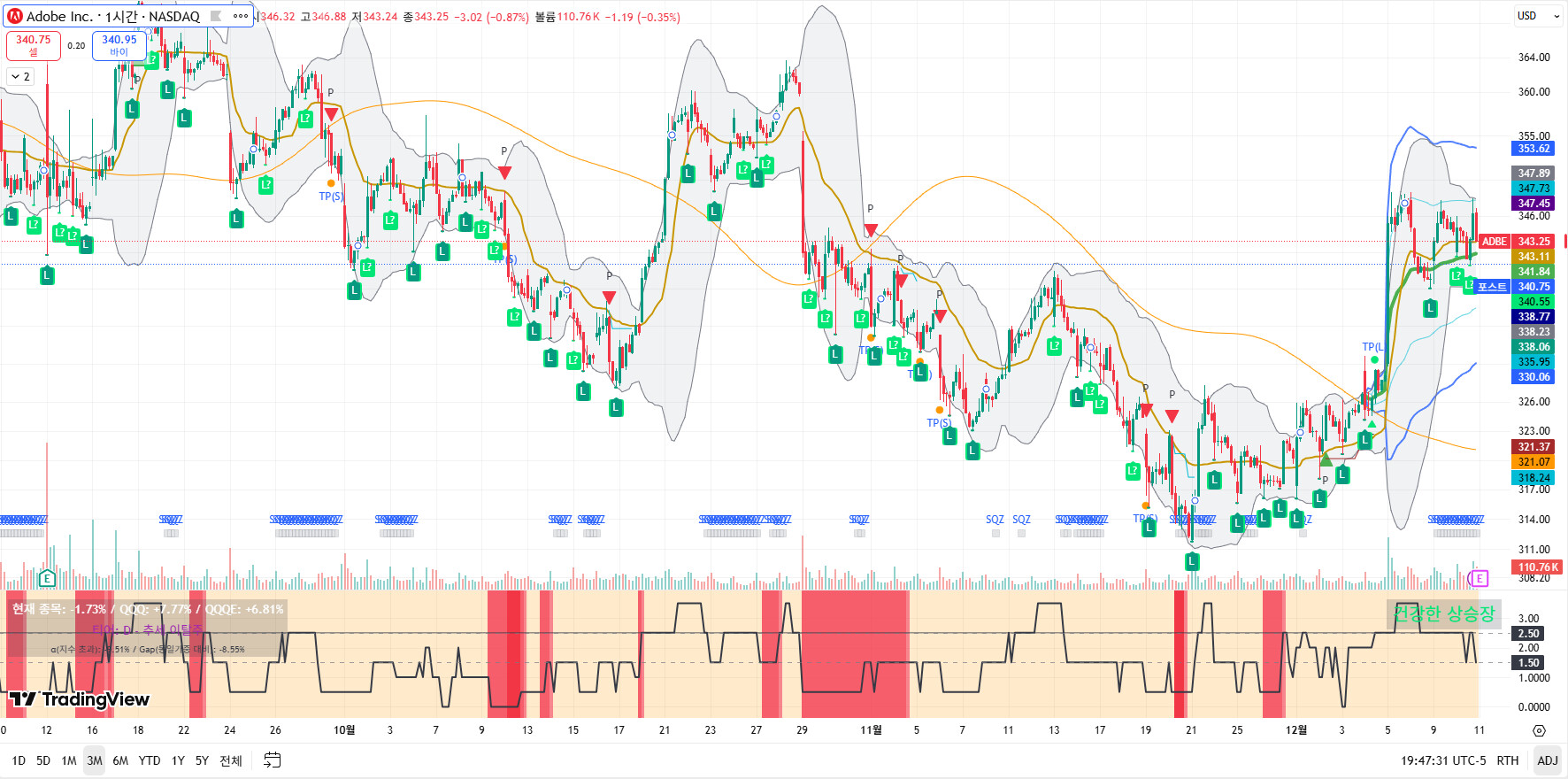Click the 340.75 post-market price label on the scale
The image size is (1568, 779).
(x=1534, y=287)
